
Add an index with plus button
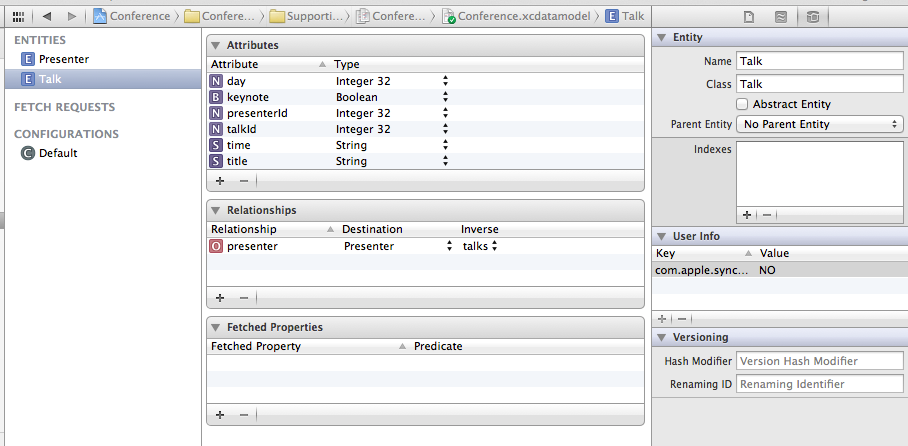(747, 215)
